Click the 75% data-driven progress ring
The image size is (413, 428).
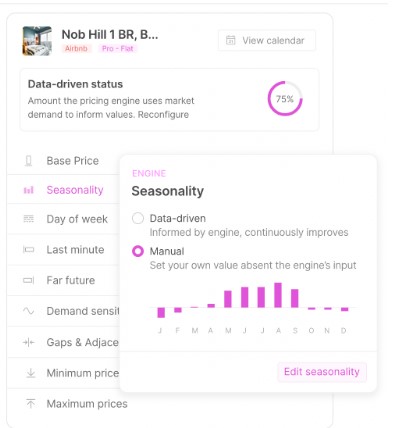pos(285,99)
